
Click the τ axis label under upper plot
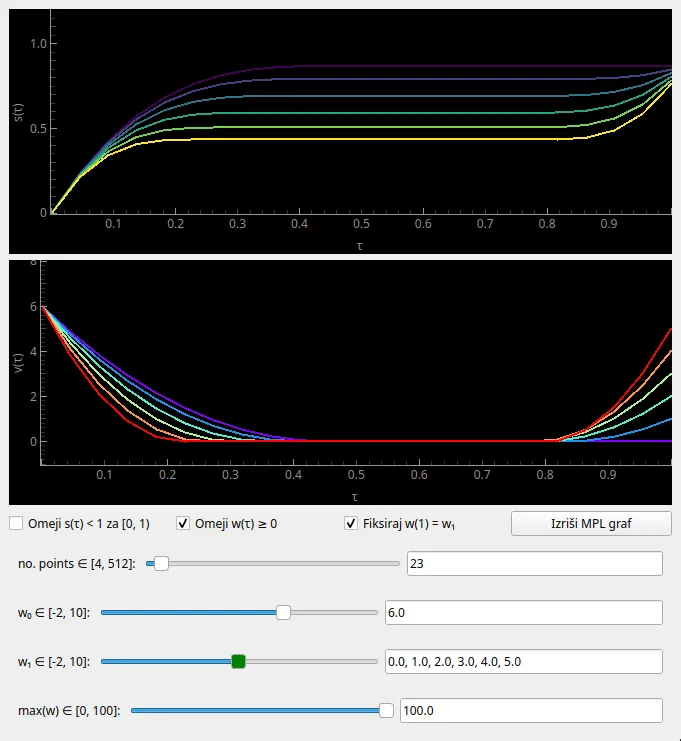pyautogui.click(x=358, y=244)
